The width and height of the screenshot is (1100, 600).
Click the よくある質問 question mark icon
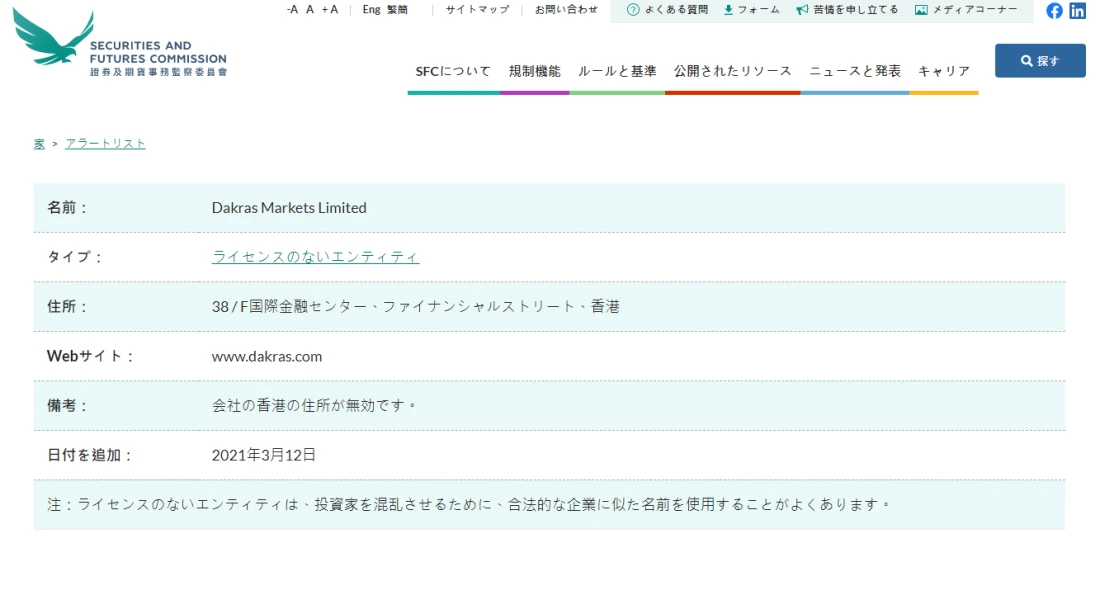pos(633,10)
